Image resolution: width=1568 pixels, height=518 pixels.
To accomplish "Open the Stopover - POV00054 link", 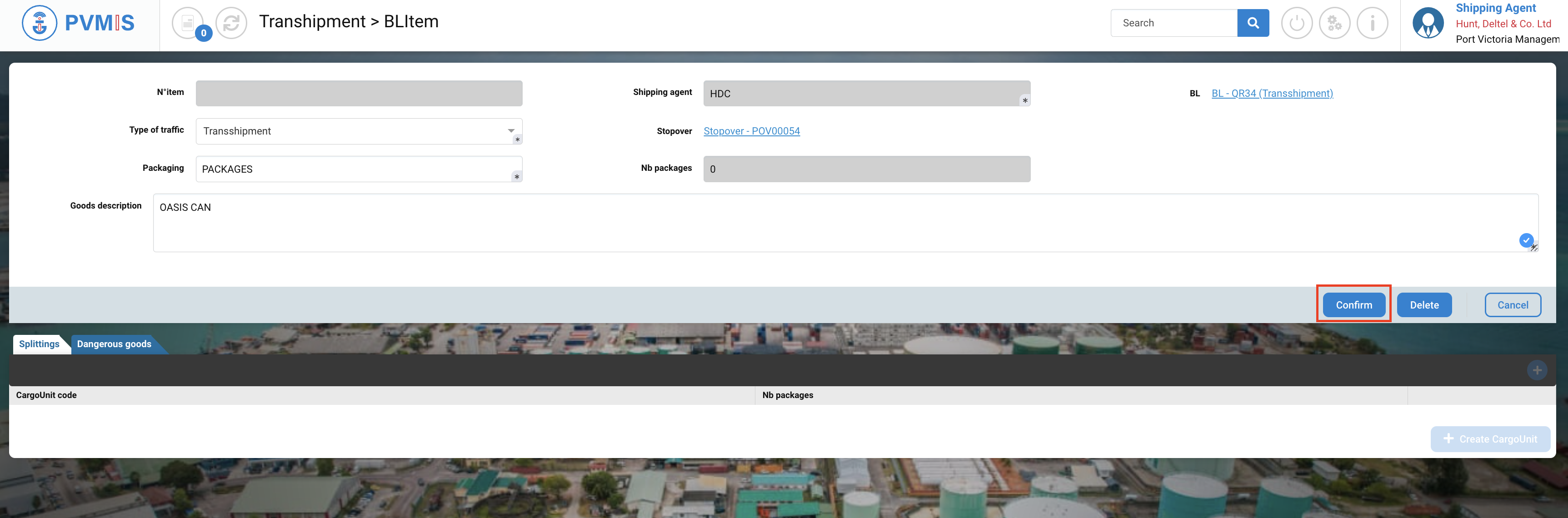I will pos(751,131).
